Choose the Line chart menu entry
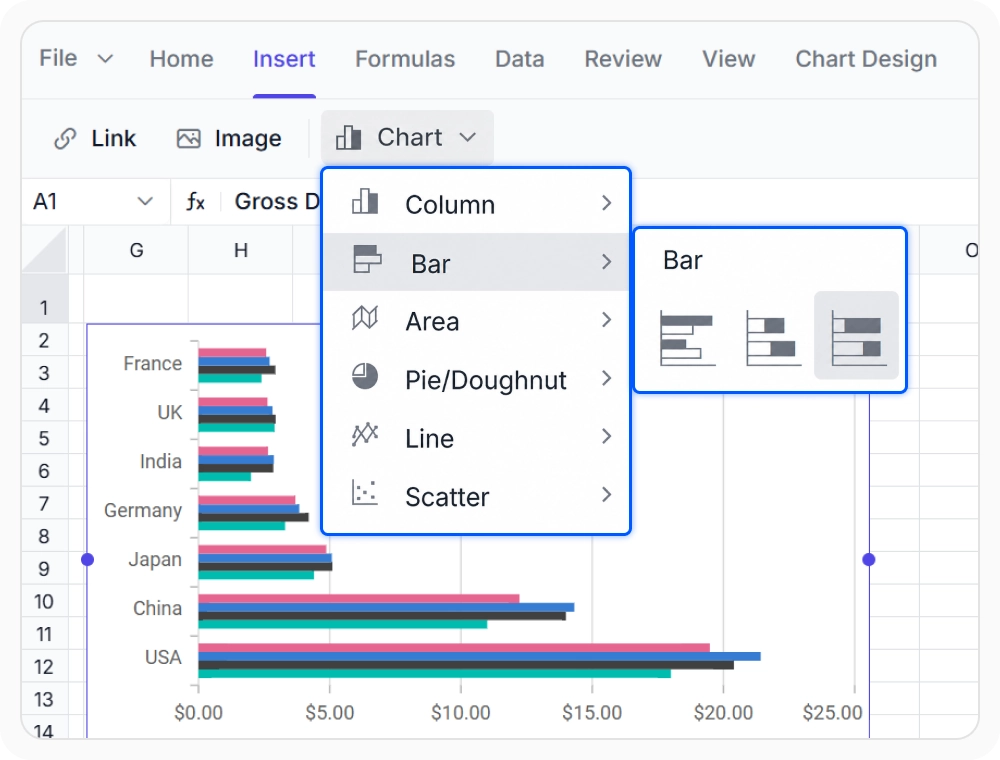Viewport: 1000px width, 760px height. pyautogui.click(x=476, y=438)
